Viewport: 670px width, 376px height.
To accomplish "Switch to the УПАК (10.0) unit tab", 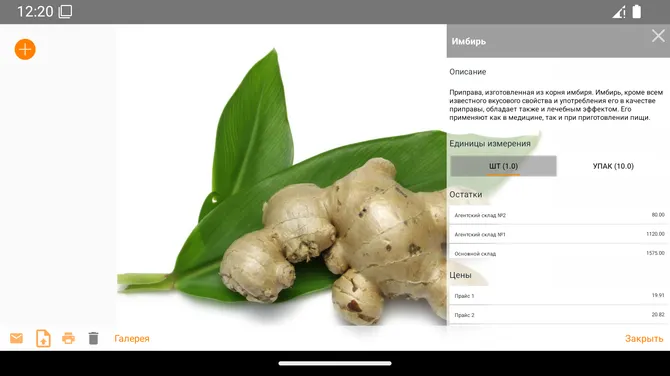I will tap(613, 166).
